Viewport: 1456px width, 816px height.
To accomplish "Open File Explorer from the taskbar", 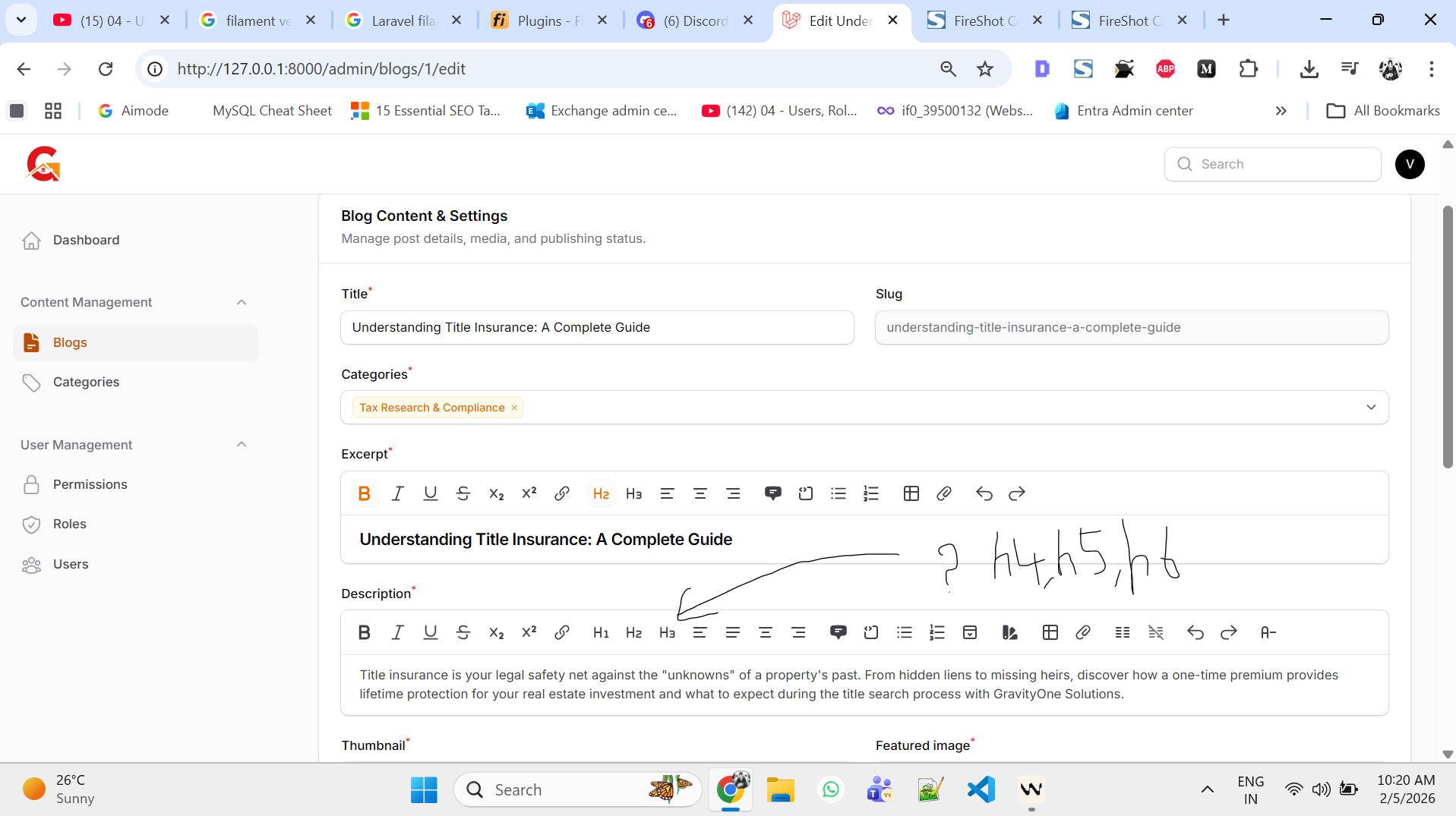I will pos(780,790).
